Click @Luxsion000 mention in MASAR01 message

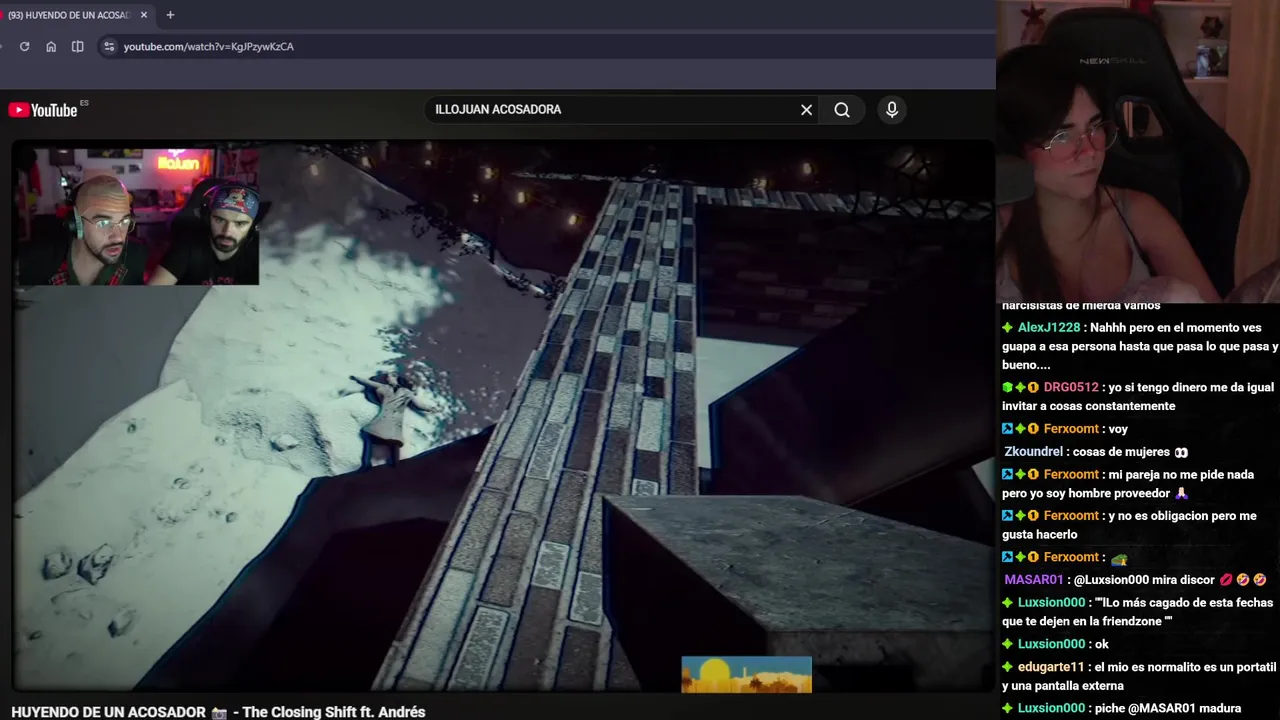pyautogui.click(x=1109, y=579)
